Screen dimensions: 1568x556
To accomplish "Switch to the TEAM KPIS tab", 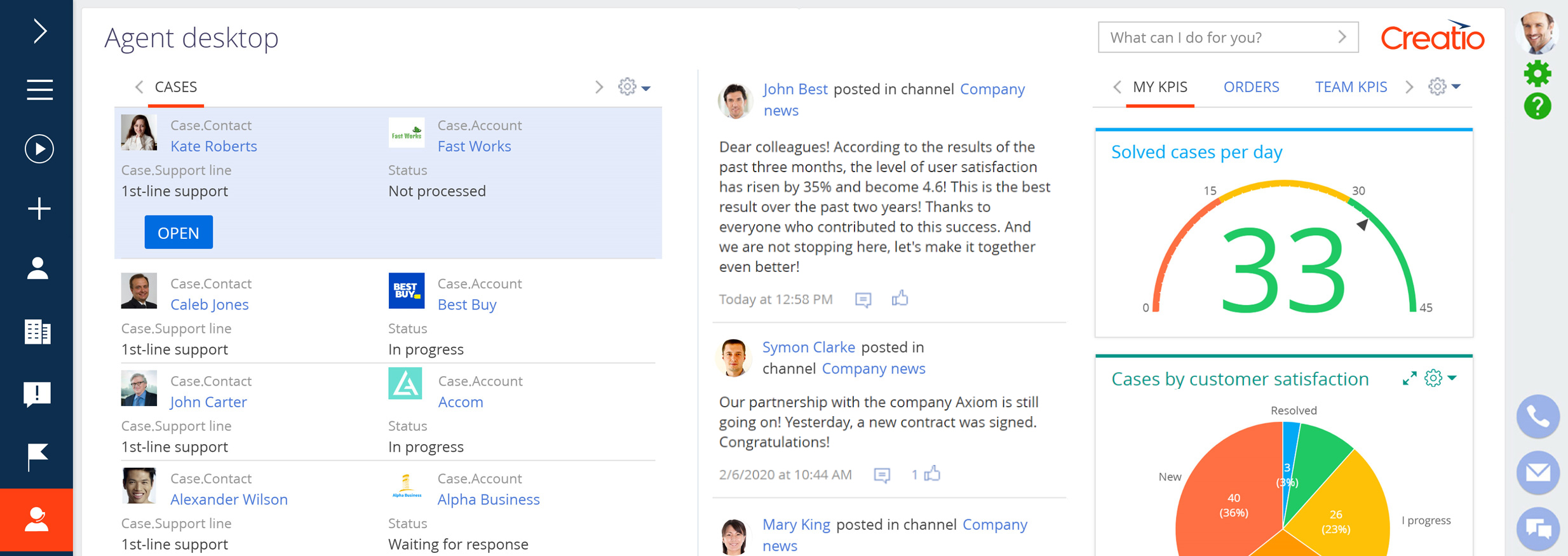I will coord(1351,87).
